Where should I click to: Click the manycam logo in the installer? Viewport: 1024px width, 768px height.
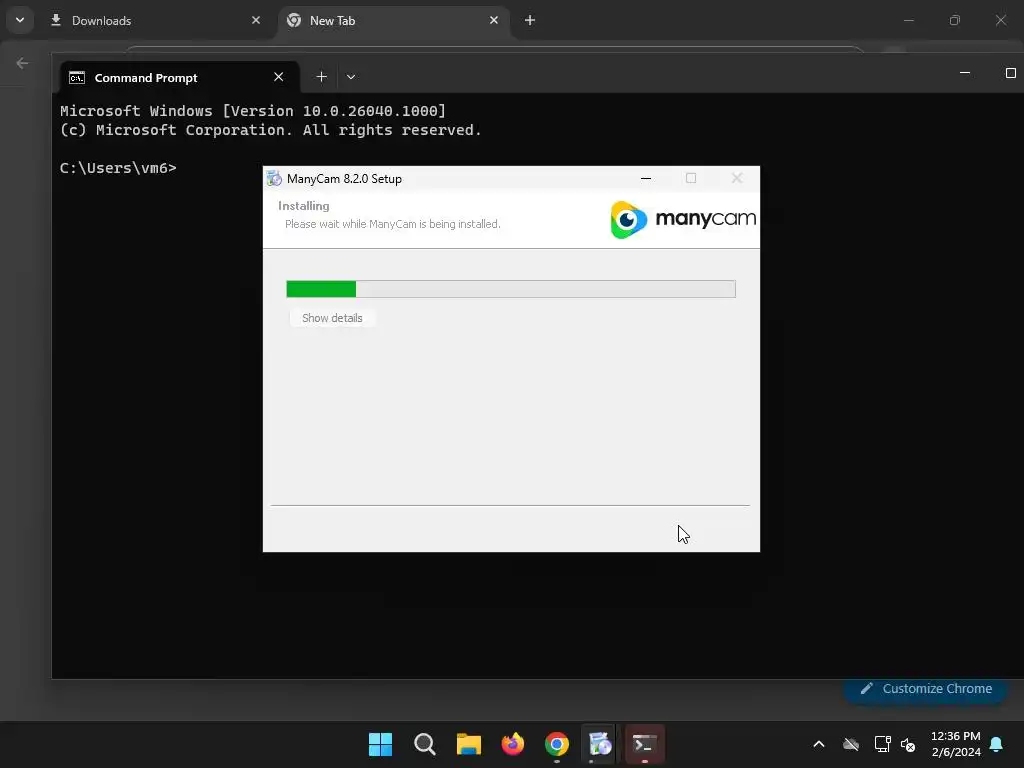point(683,219)
